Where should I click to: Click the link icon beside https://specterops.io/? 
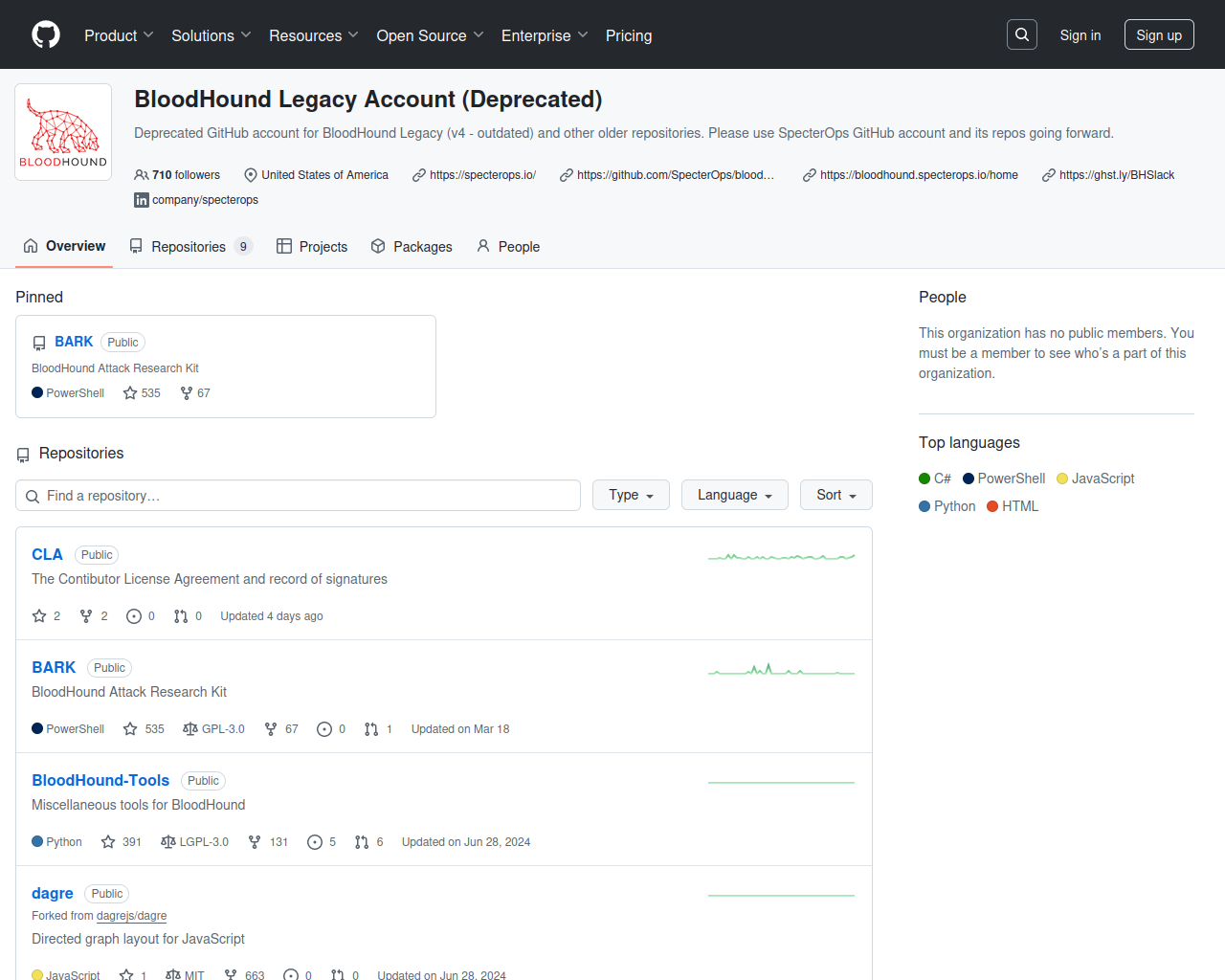pyautogui.click(x=419, y=175)
